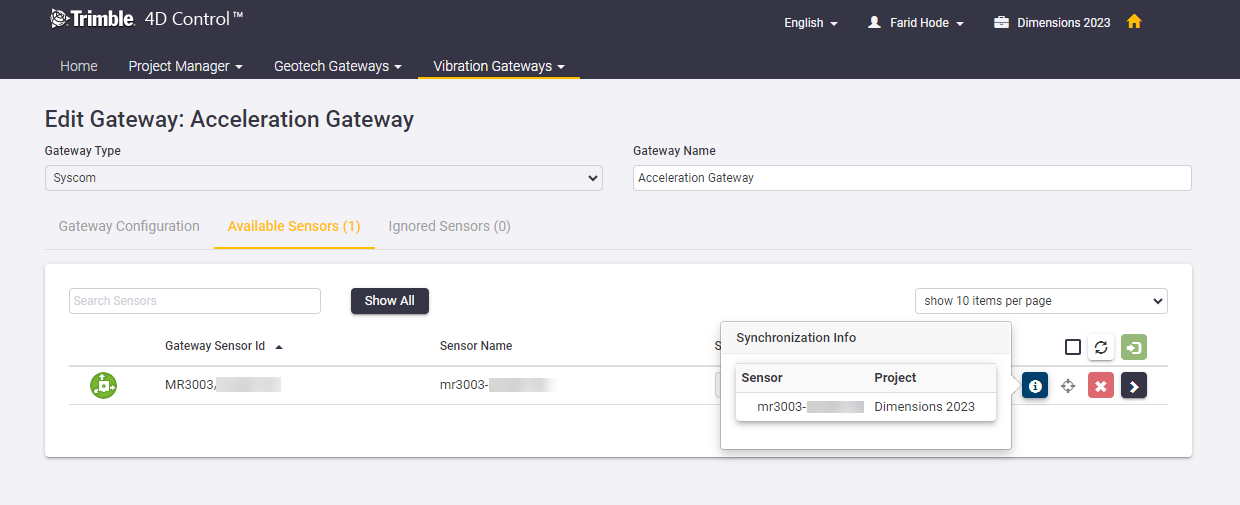This screenshot has height=505, width=1240.
Task: Click the Sensor Name column header
Action: tap(476, 346)
